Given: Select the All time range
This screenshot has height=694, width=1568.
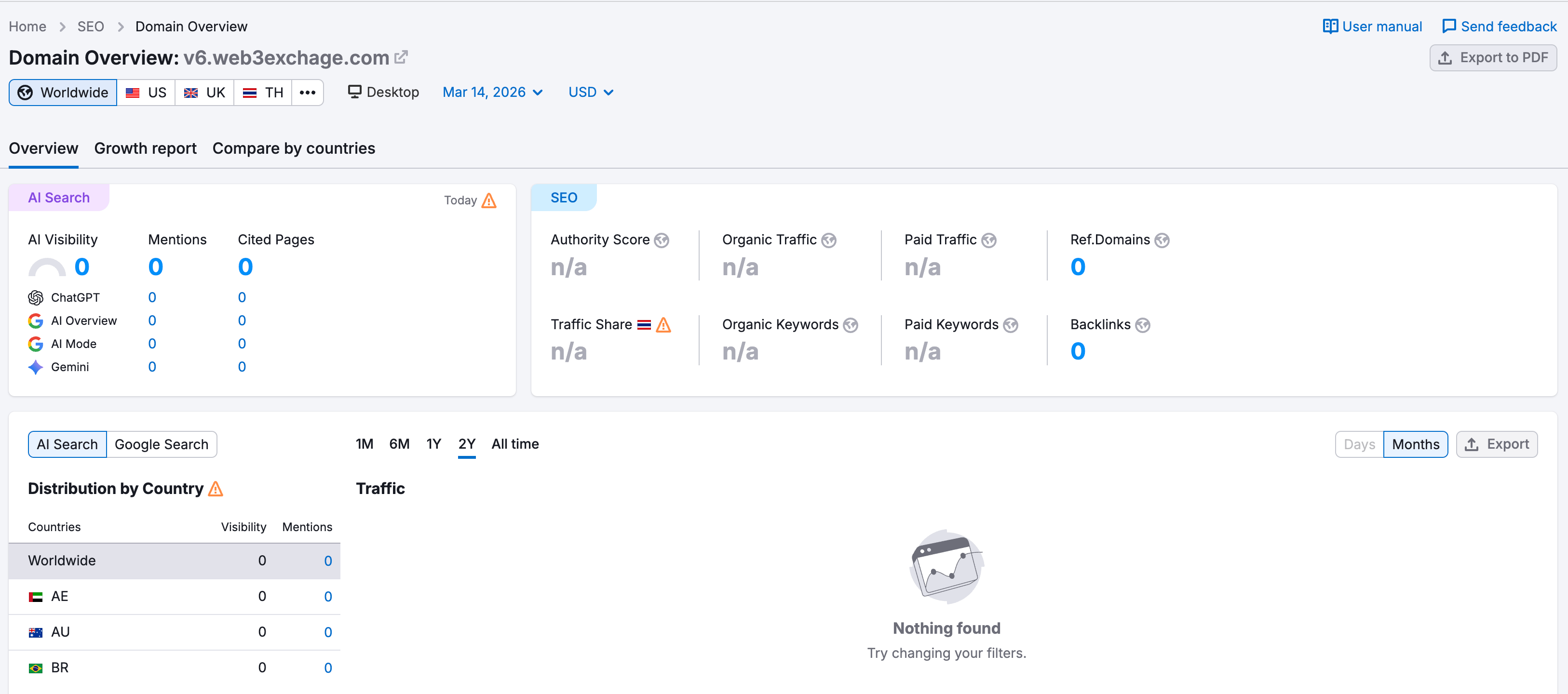Looking at the screenshot, I should pos(515,444).
